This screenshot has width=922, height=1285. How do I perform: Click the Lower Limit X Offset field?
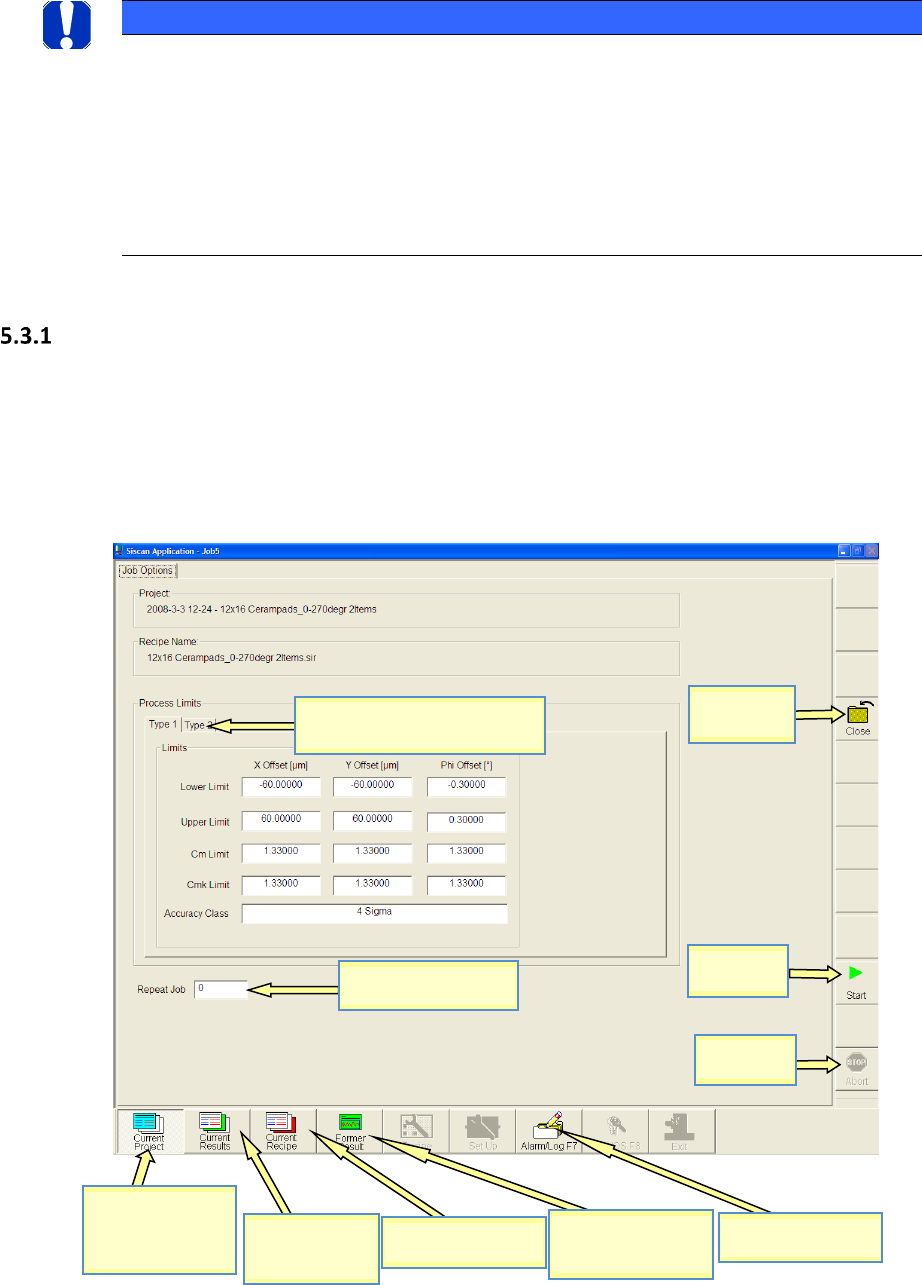click(281, 786)
